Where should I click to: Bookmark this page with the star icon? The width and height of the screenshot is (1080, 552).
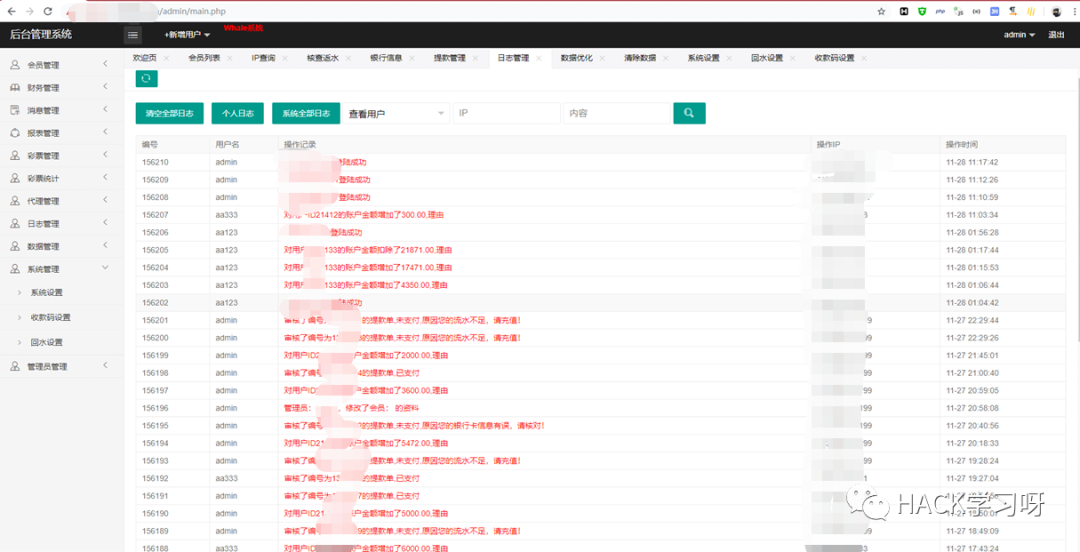click(881, 11)
